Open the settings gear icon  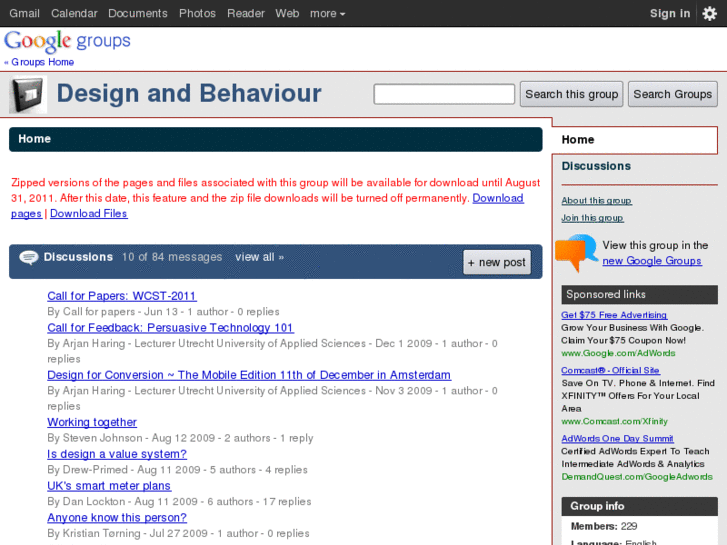click(x=709, y=13)
